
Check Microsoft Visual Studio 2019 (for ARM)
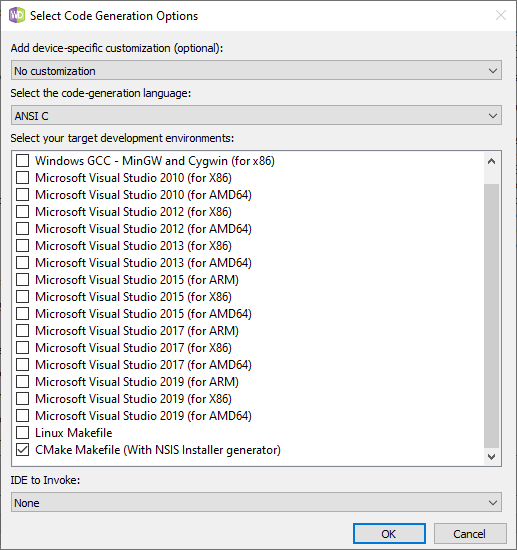tap(22, 382)
